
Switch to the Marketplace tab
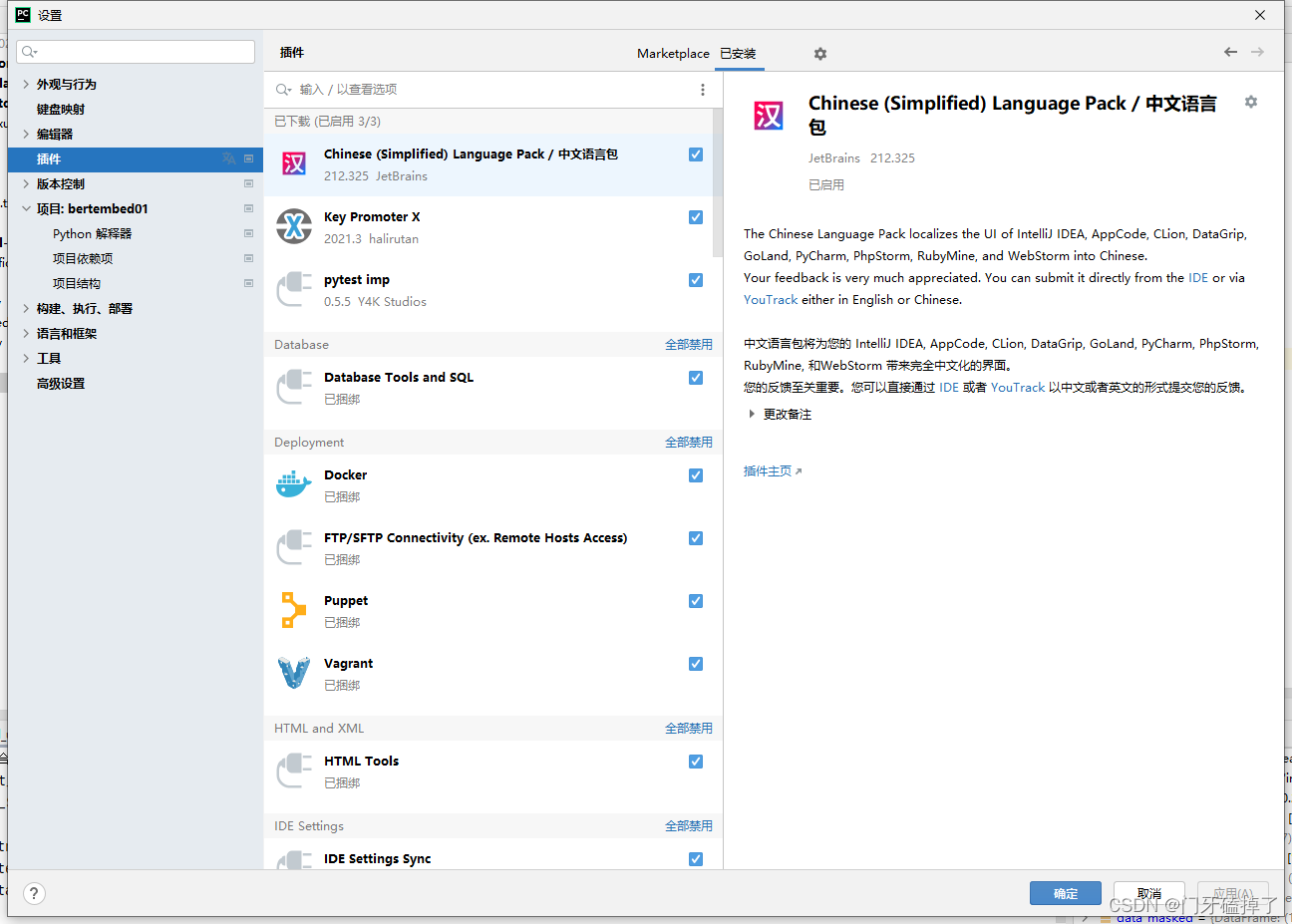point(673,53)
